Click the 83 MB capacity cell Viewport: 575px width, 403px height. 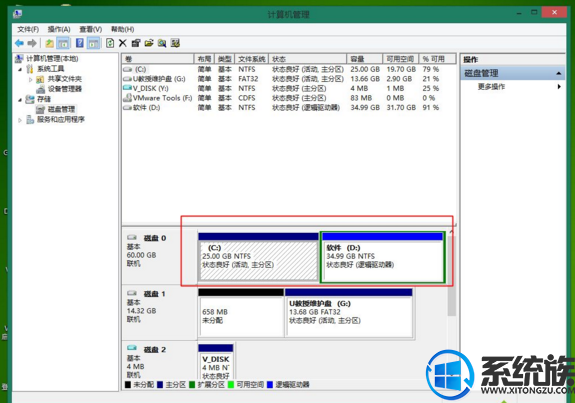(361, 98)
